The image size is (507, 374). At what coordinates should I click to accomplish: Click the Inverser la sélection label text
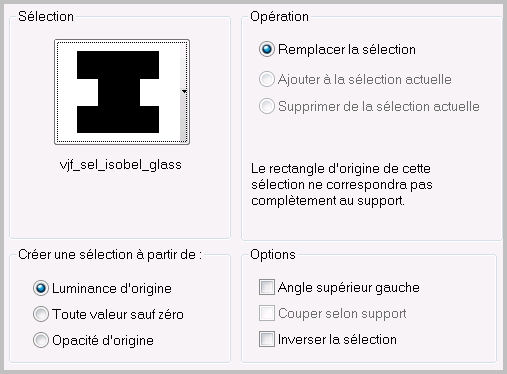pyautogui.click(x=337, y=339)
